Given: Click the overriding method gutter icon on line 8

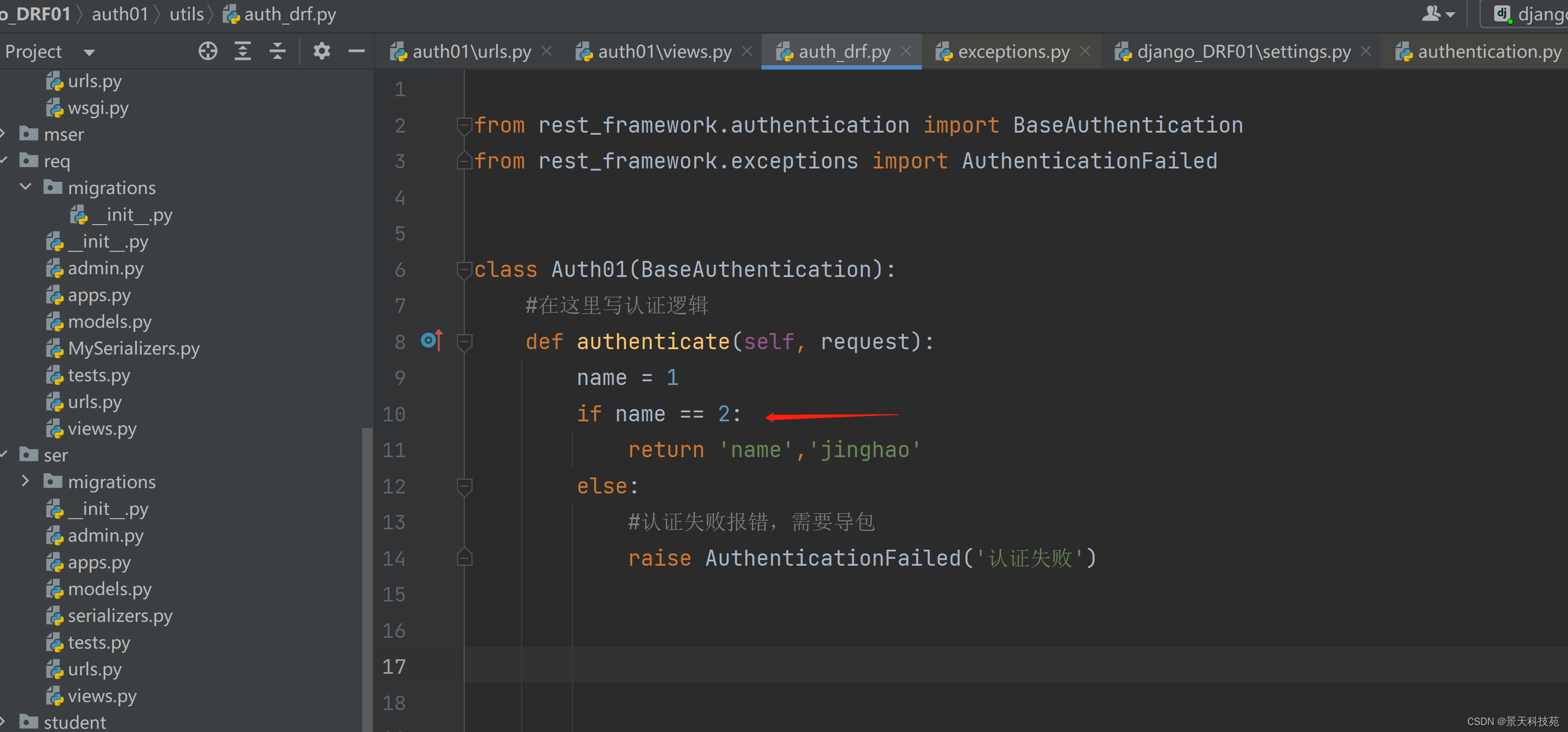Looking at the screenshot, I should coord(432,341).
